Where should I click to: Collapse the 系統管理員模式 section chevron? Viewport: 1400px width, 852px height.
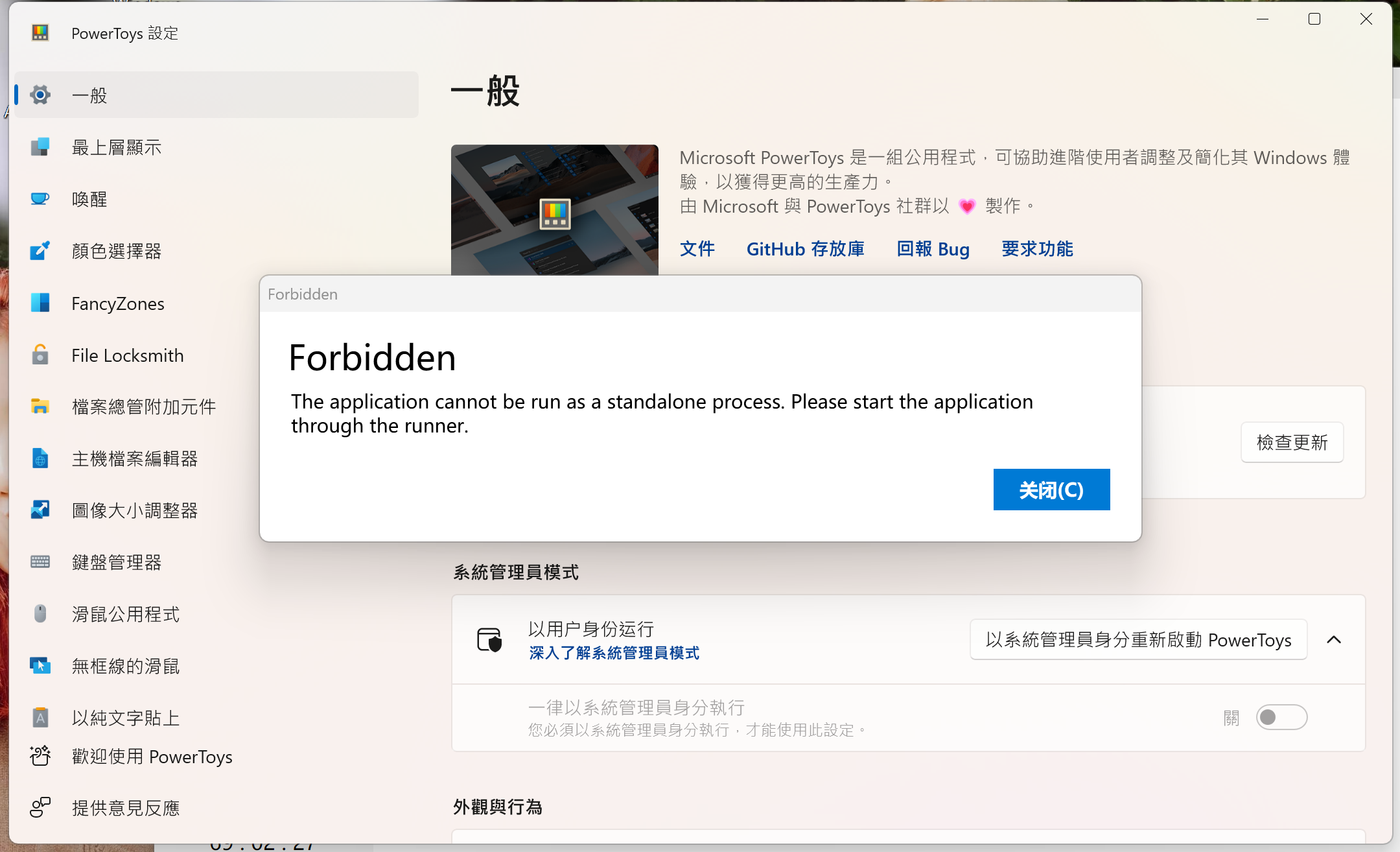pos(1334,640)
